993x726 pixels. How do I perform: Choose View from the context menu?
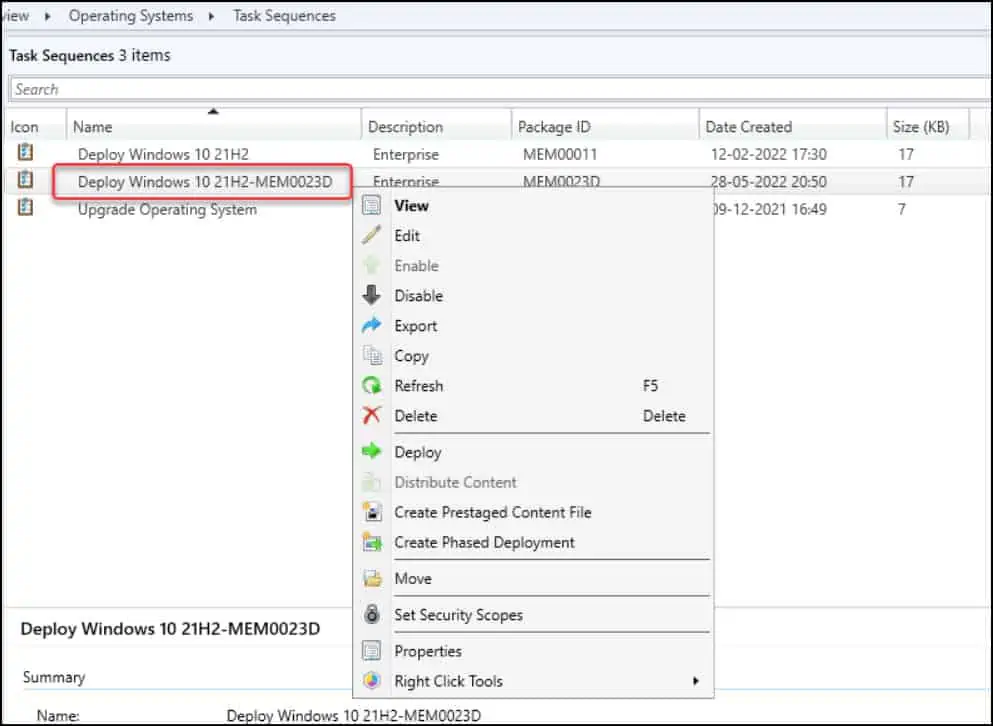pos(532,205)
